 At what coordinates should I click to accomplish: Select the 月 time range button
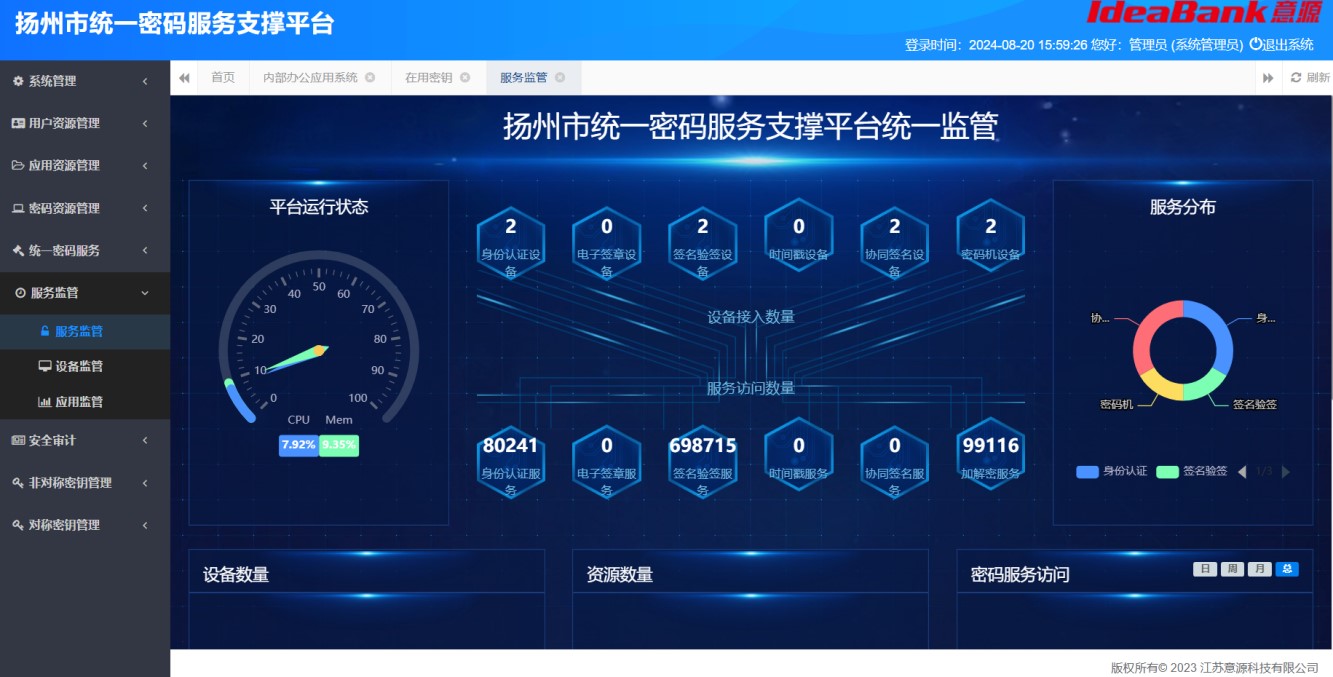tap(1259, 569)
